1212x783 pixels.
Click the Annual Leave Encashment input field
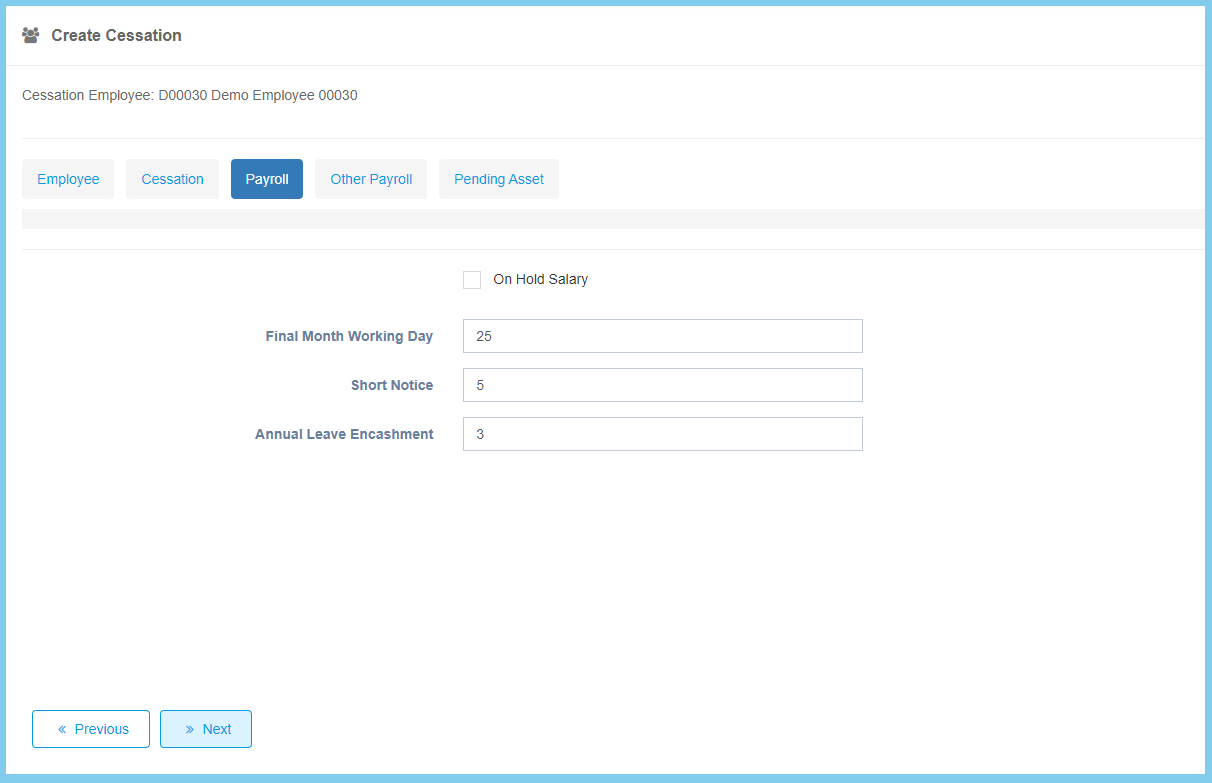(662, 434)
